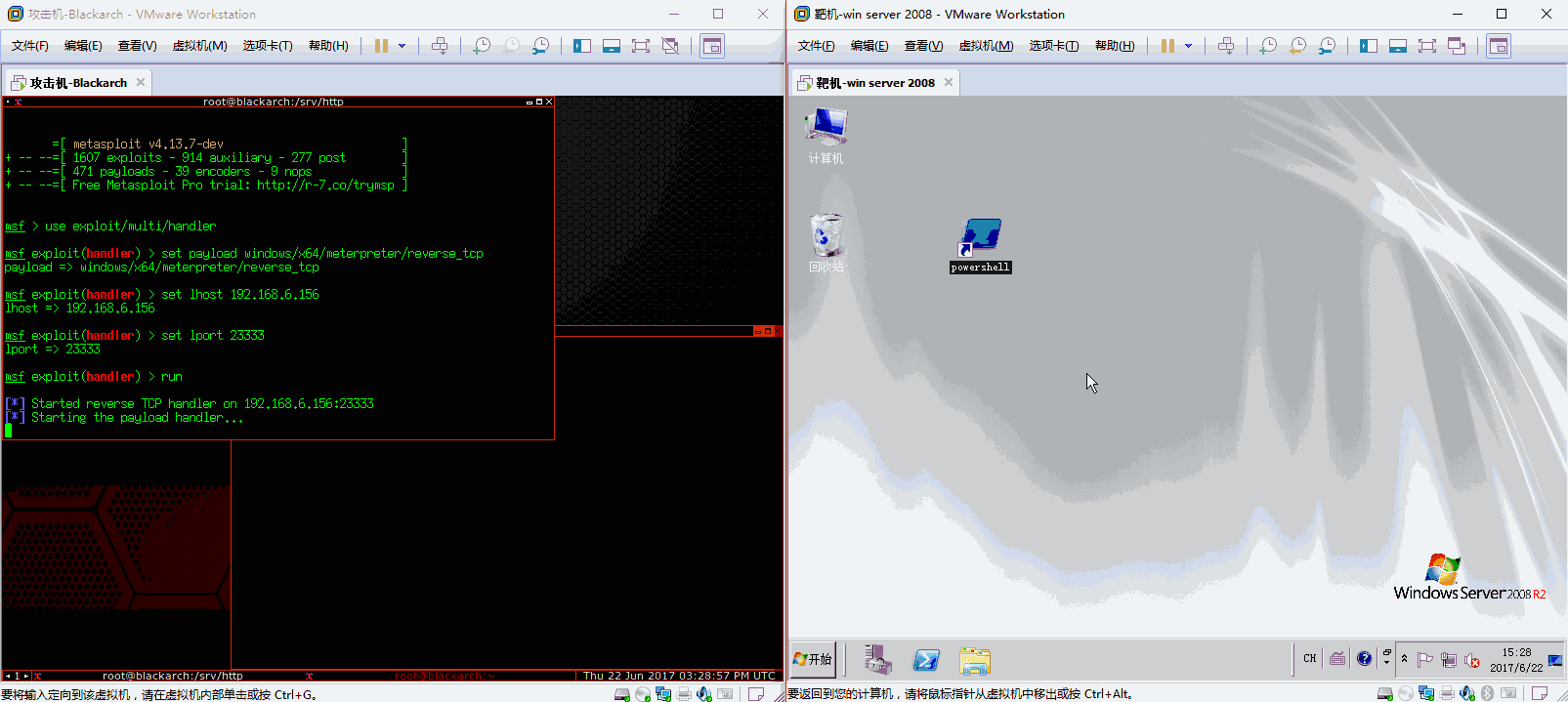
Task: Click the 'run' command line in terminal
Action: click(x=94, y=377)
